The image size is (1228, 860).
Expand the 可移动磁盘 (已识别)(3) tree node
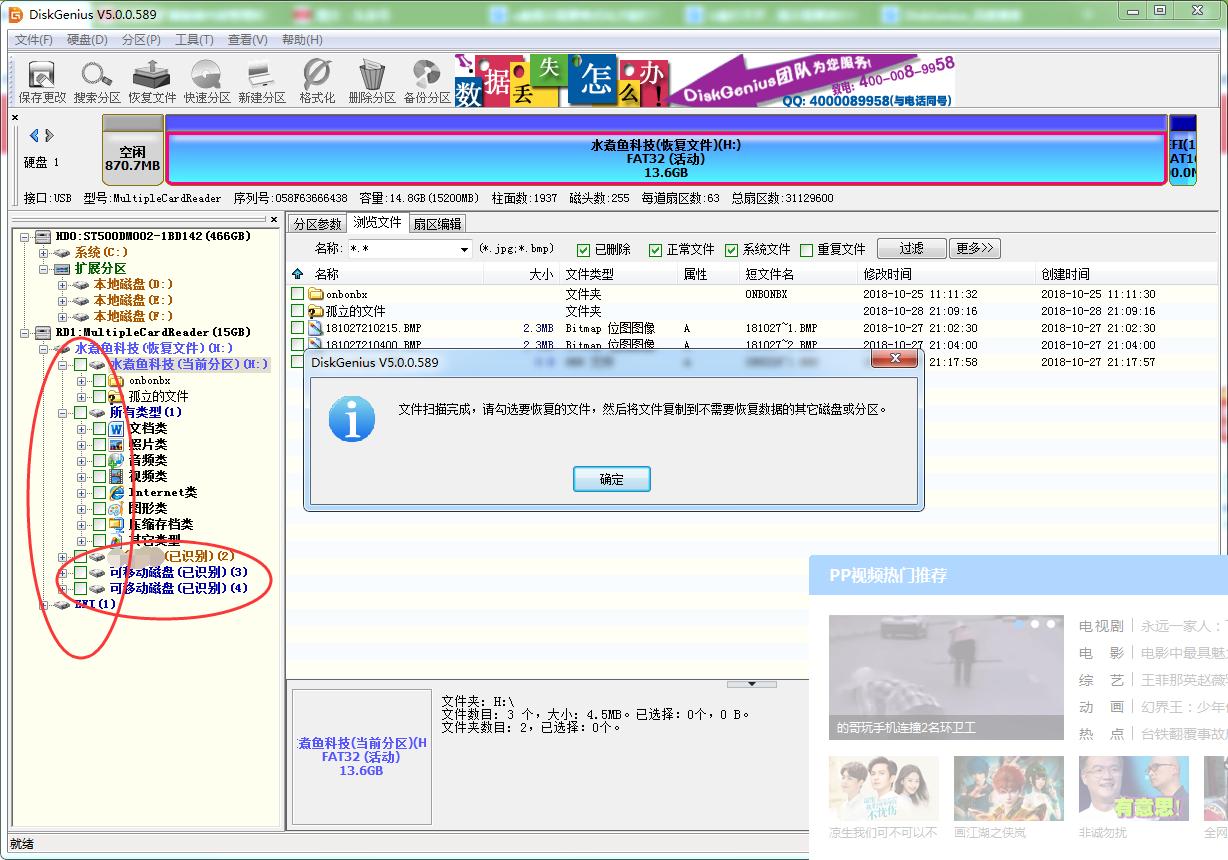click(x=63, y=572)
